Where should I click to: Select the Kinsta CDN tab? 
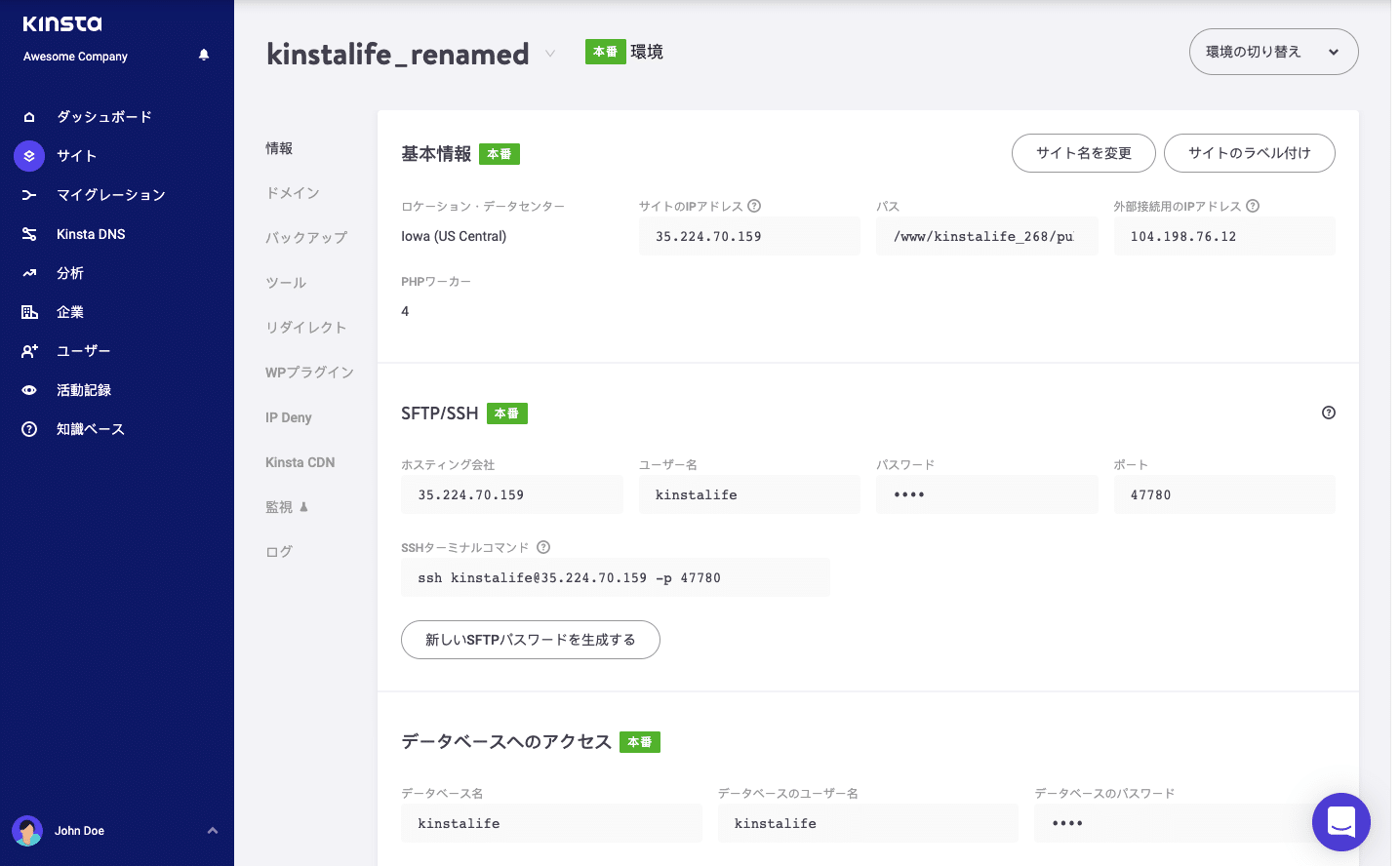pos(300,462)
